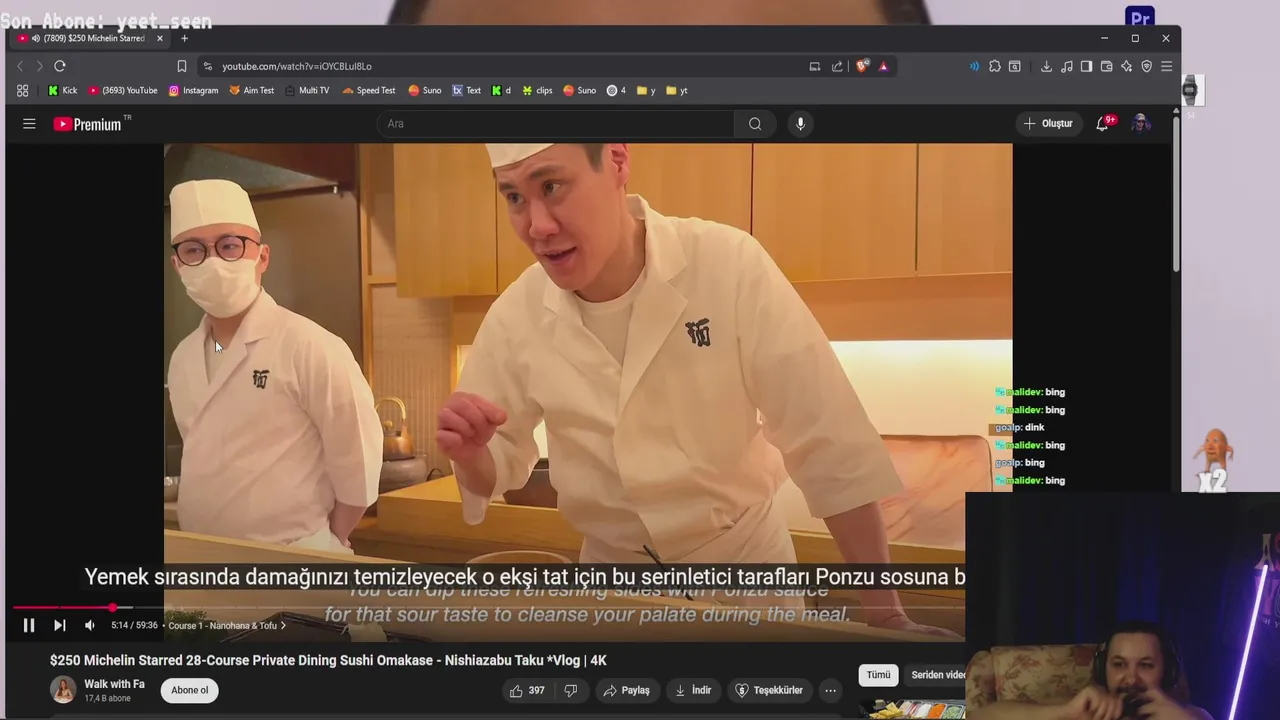Share the video via Paylaş
This screenshot has width=1280, height=720.
626,690
